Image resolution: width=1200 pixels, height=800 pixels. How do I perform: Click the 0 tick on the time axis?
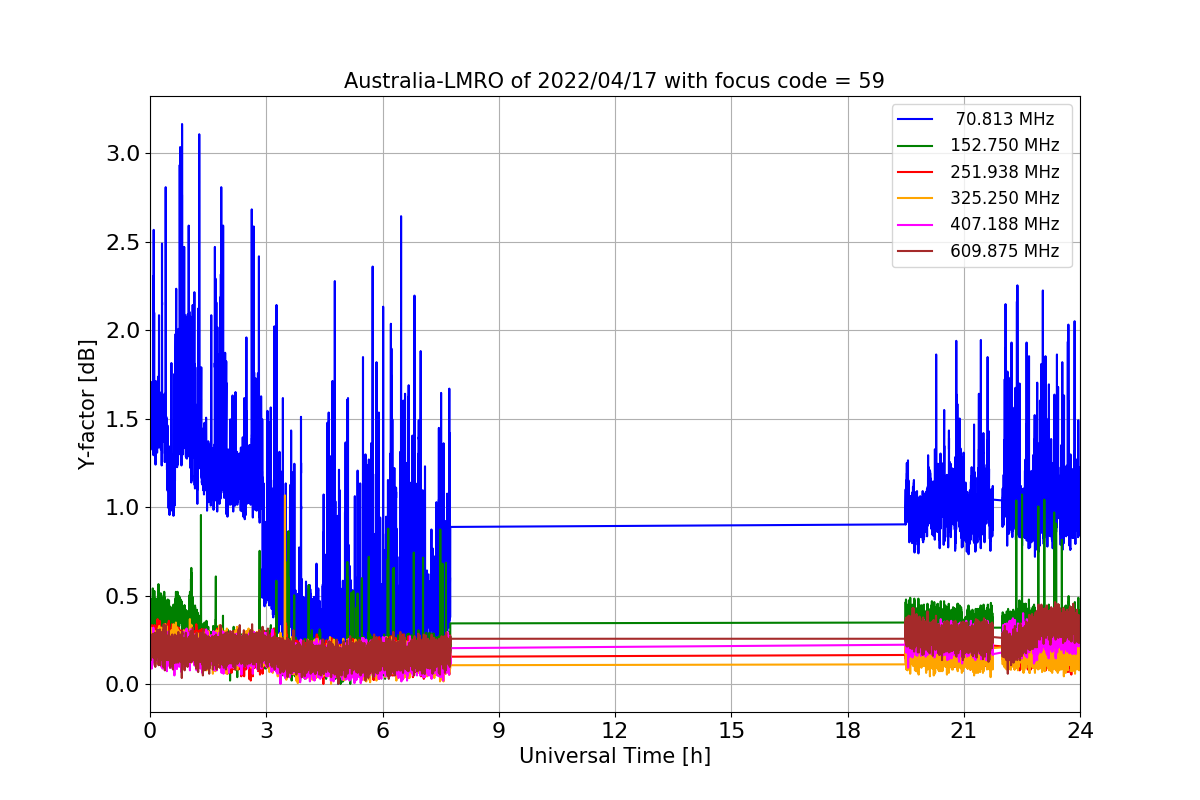[x=150, y=730]
